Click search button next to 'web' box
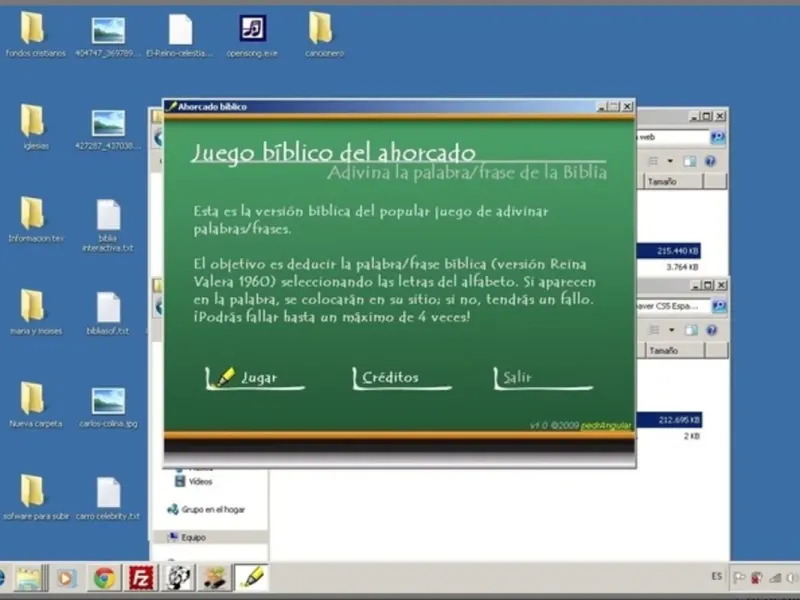The height and width of the screenshot is (600, 800). pyautogui.click(x=718, y=137)
